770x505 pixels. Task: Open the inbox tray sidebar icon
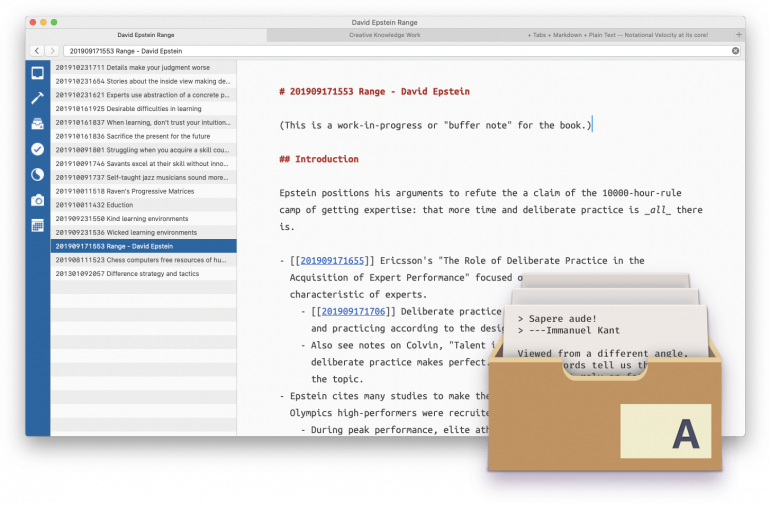(x=37, y=124)
